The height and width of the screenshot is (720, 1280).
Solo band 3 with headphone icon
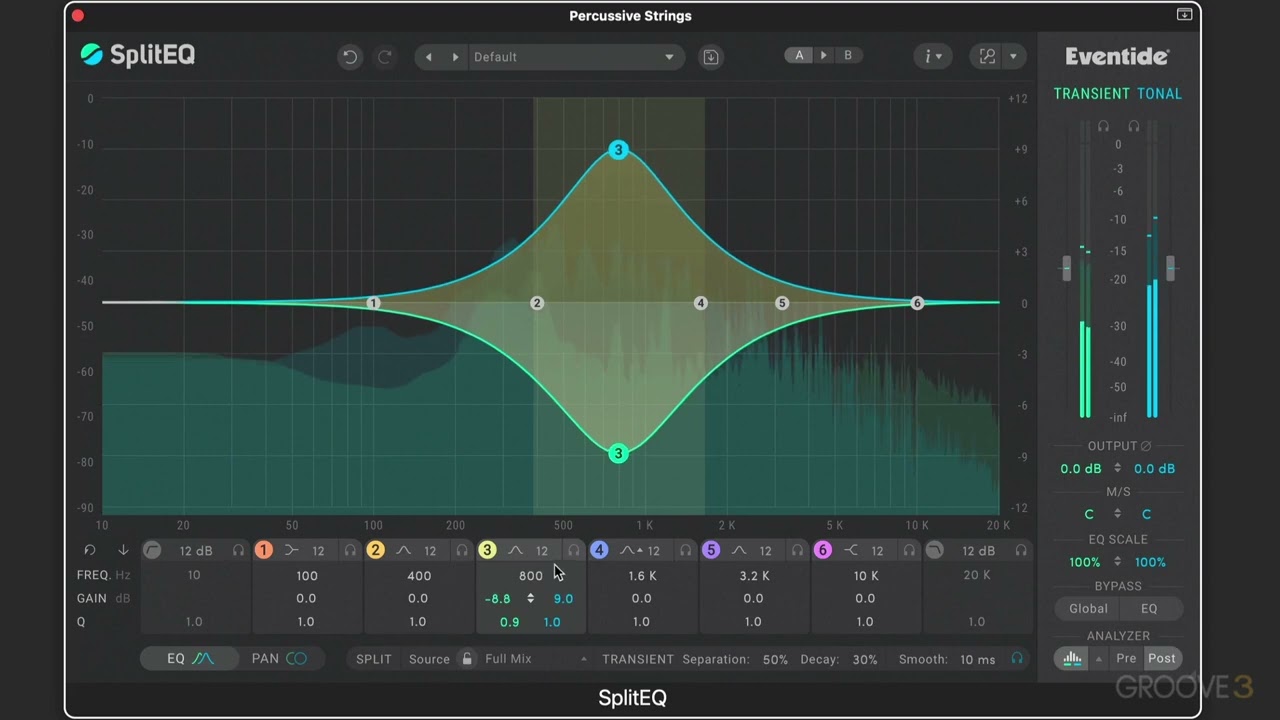[x=574, y=550]
